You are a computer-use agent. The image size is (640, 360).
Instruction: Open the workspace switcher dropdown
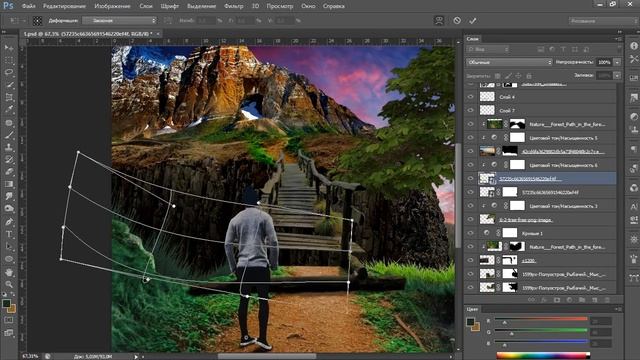click(602, 20)
